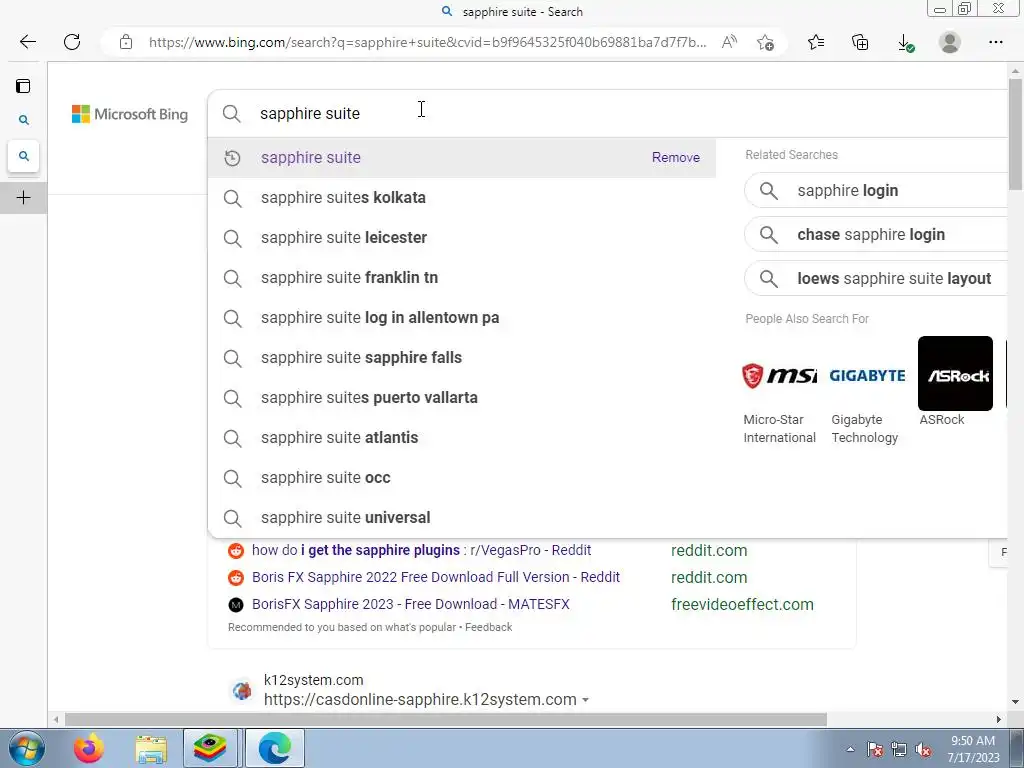Open BorisFX Sapphire 2023 MATESFX link

tap(411, 604)
